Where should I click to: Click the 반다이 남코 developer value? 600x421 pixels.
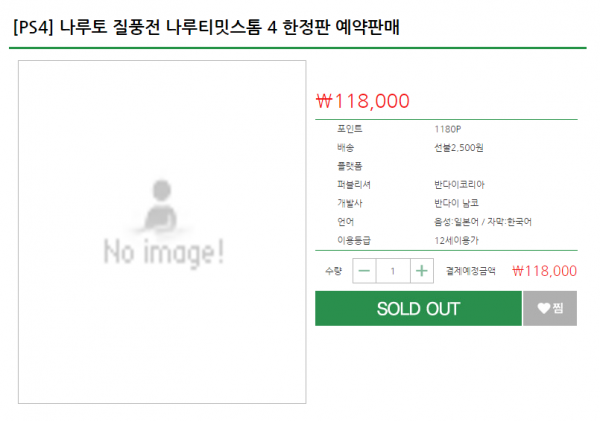click(456, 203)
